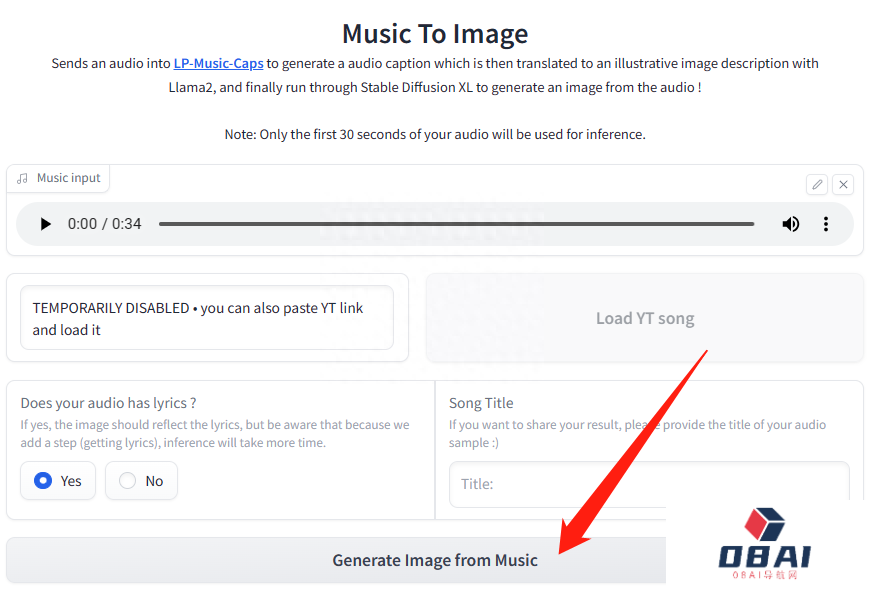The width and height of the screenshot is (872, 590).
Task: Remove the audio with the X icon
Action: (x=843, y=184)
